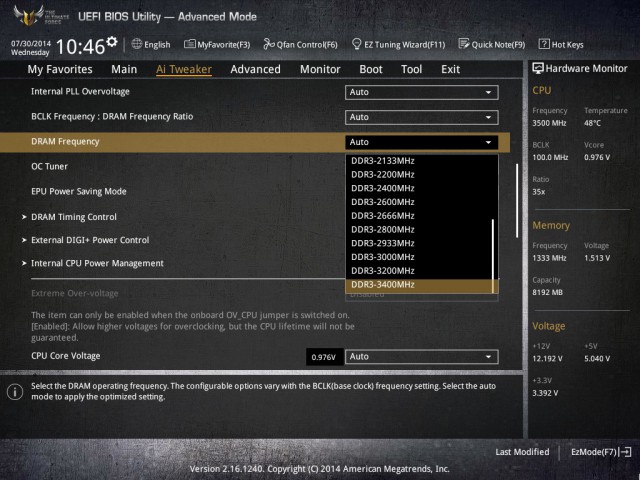Click the Hardware Monitor display icon
Image resolution: width=640 pixels, height=480 pixels.
[538, 69]
